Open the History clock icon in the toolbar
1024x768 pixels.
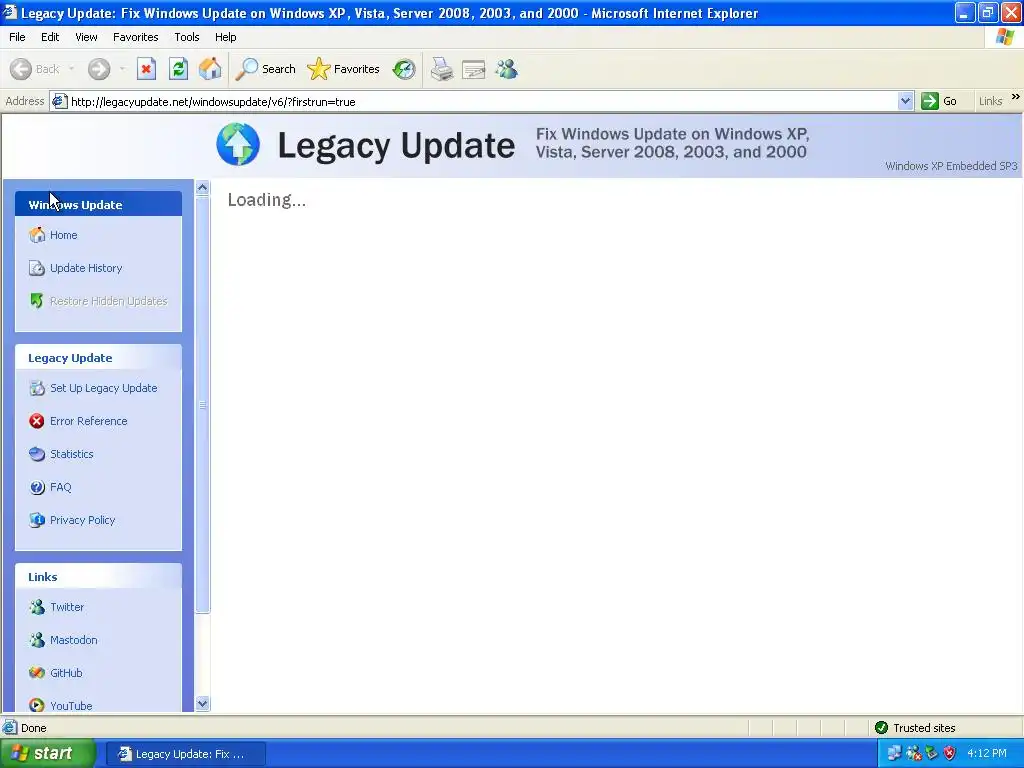404,69
